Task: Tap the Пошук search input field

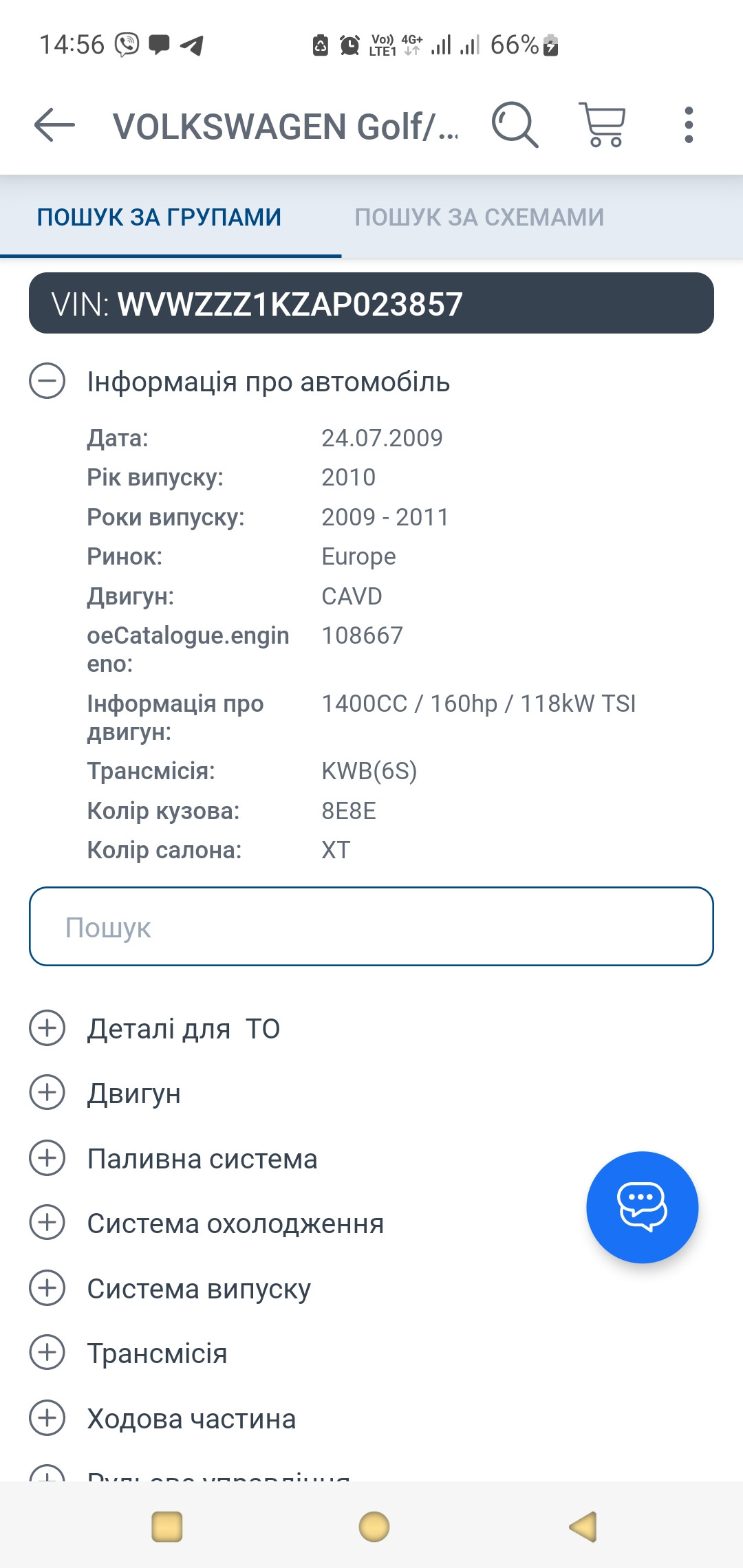Action: click(371, 926)
